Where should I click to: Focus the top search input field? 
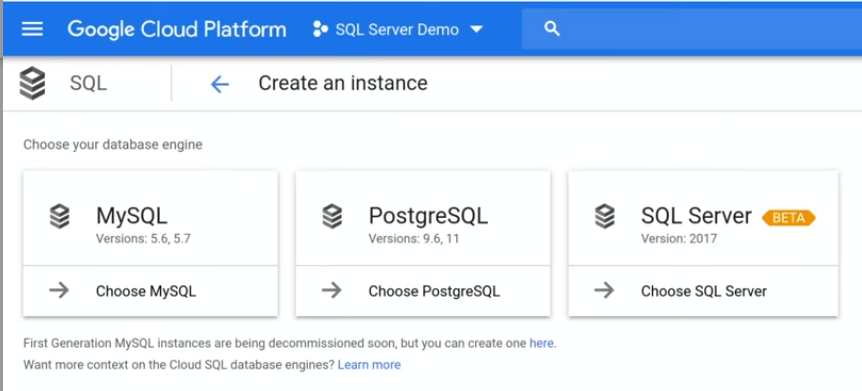tap(692, 29)
